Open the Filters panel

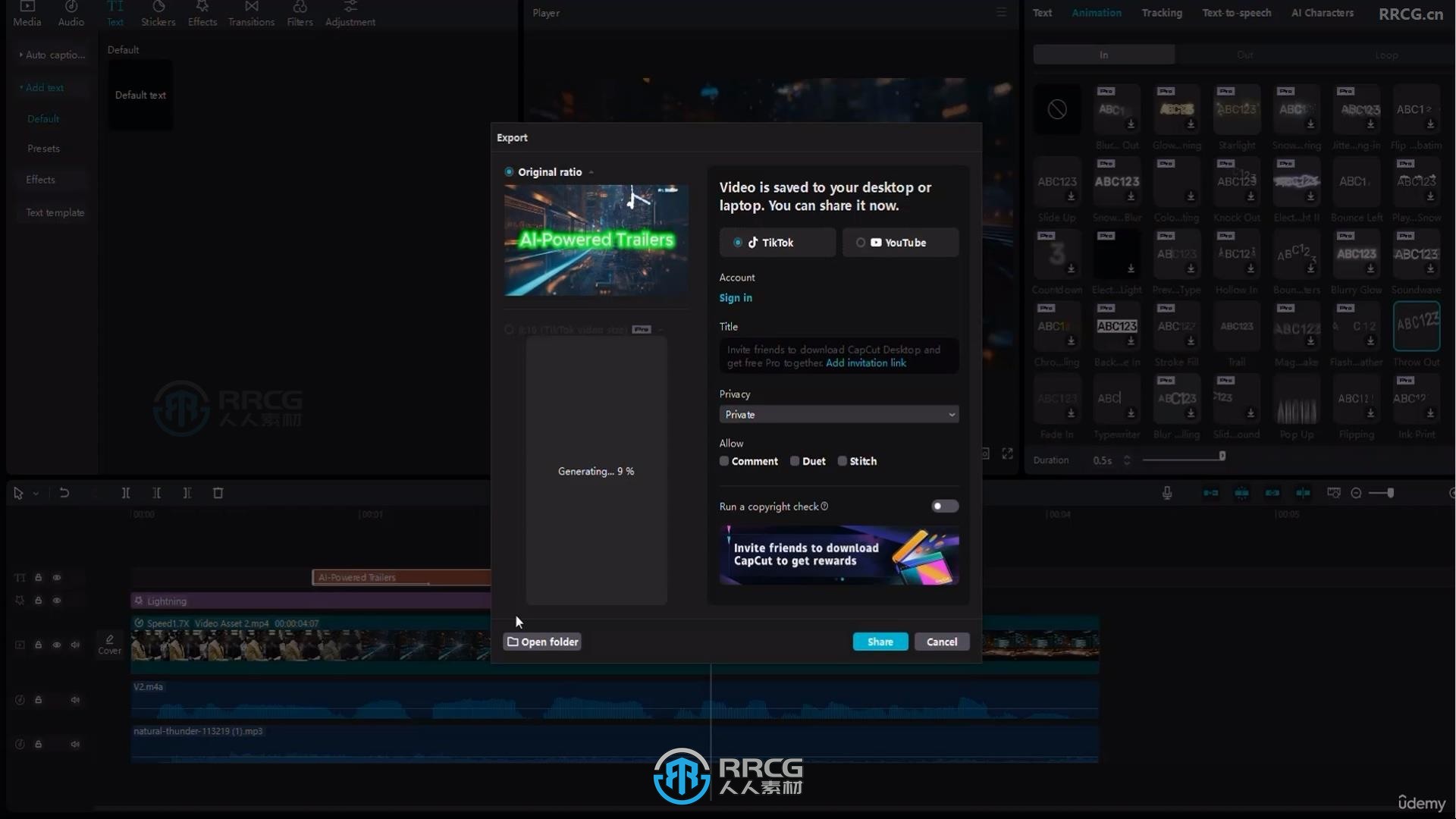[x=300, y=14]
